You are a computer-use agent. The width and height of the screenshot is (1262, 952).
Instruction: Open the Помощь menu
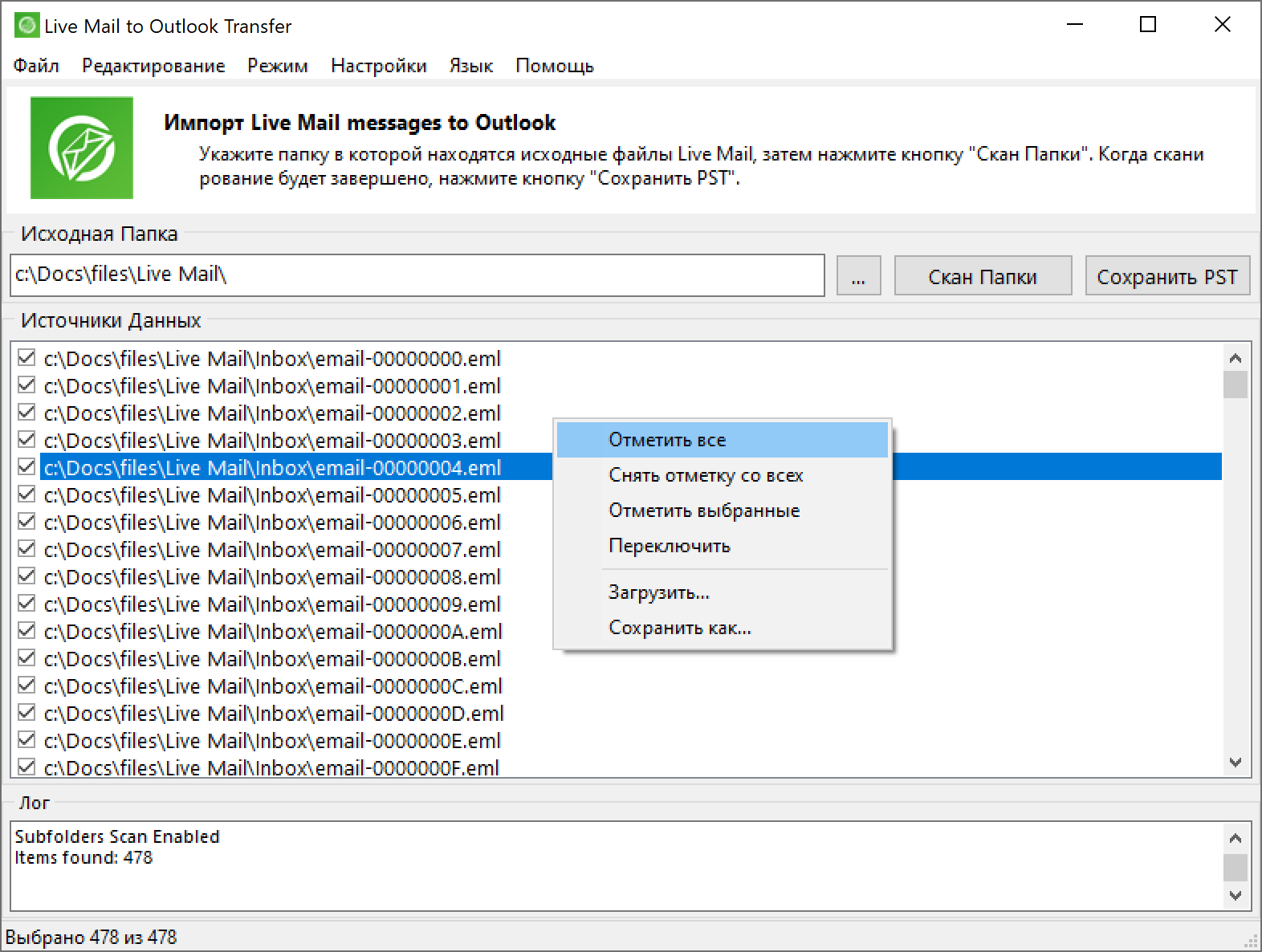(555, 66)
